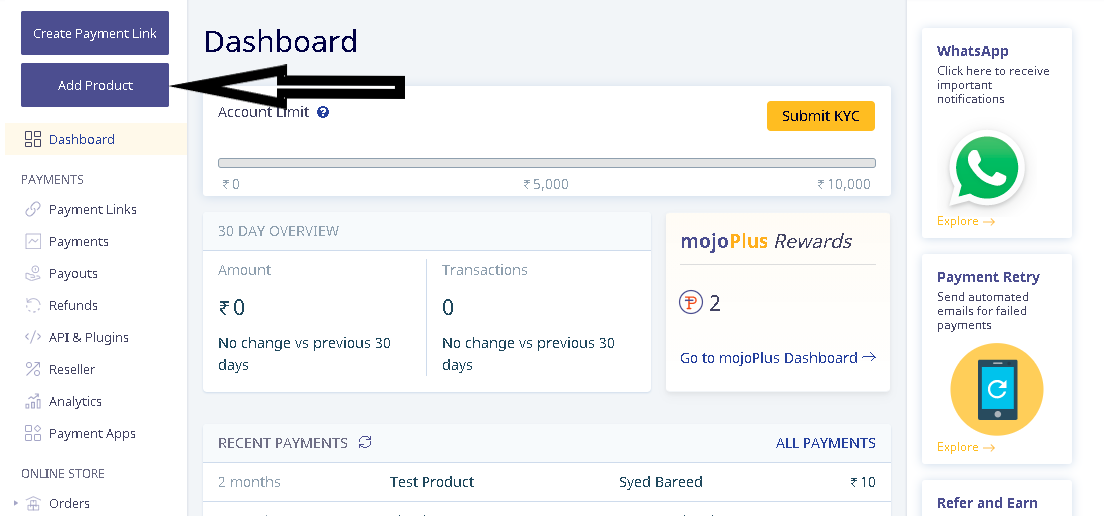1104x516 pixels.
Task: Open the Orders section in Online Store
Action: [69, 503]
